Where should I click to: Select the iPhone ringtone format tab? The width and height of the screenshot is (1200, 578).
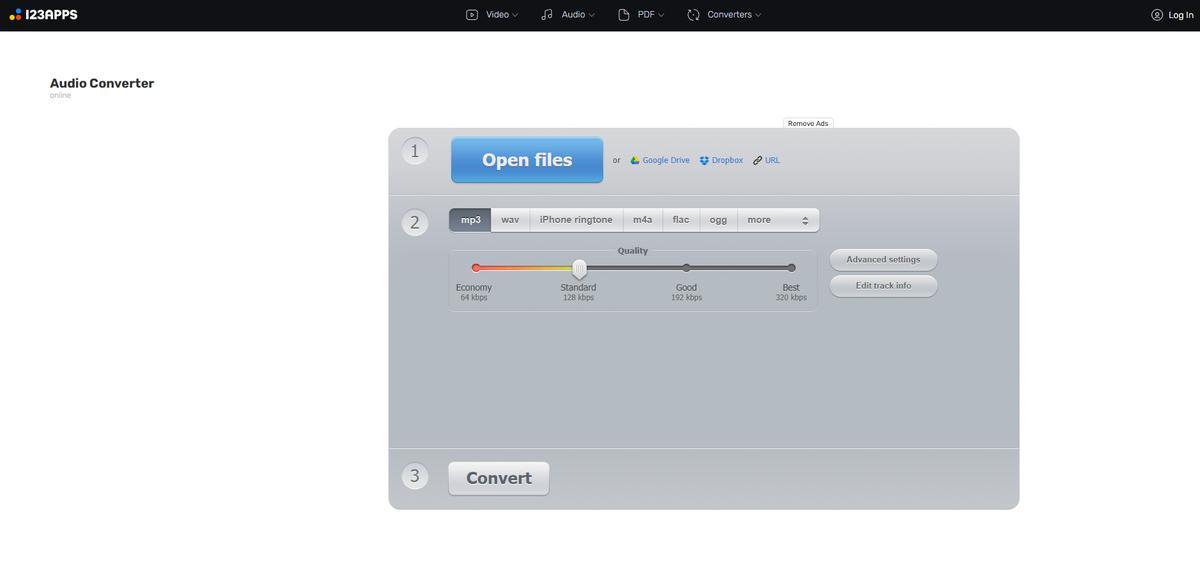576,220
